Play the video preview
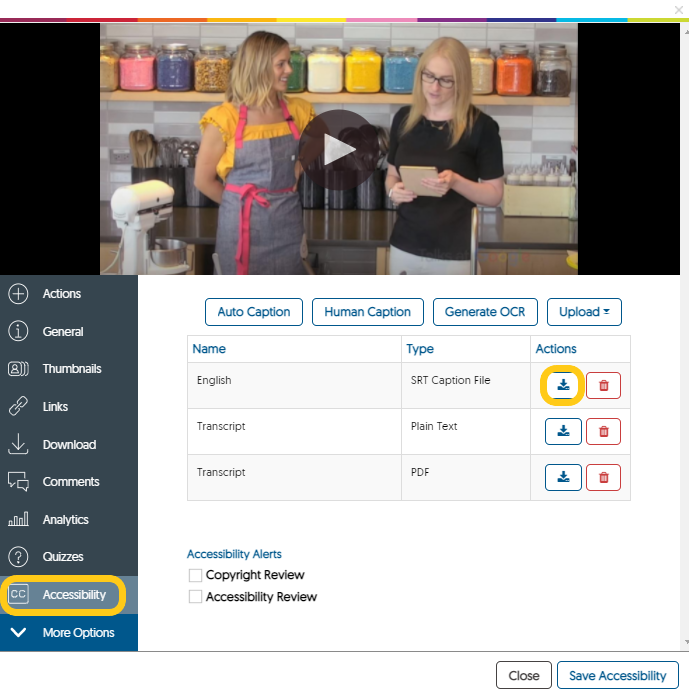The width and height of the screenshot is (689, 695). (x=338, y=150)
